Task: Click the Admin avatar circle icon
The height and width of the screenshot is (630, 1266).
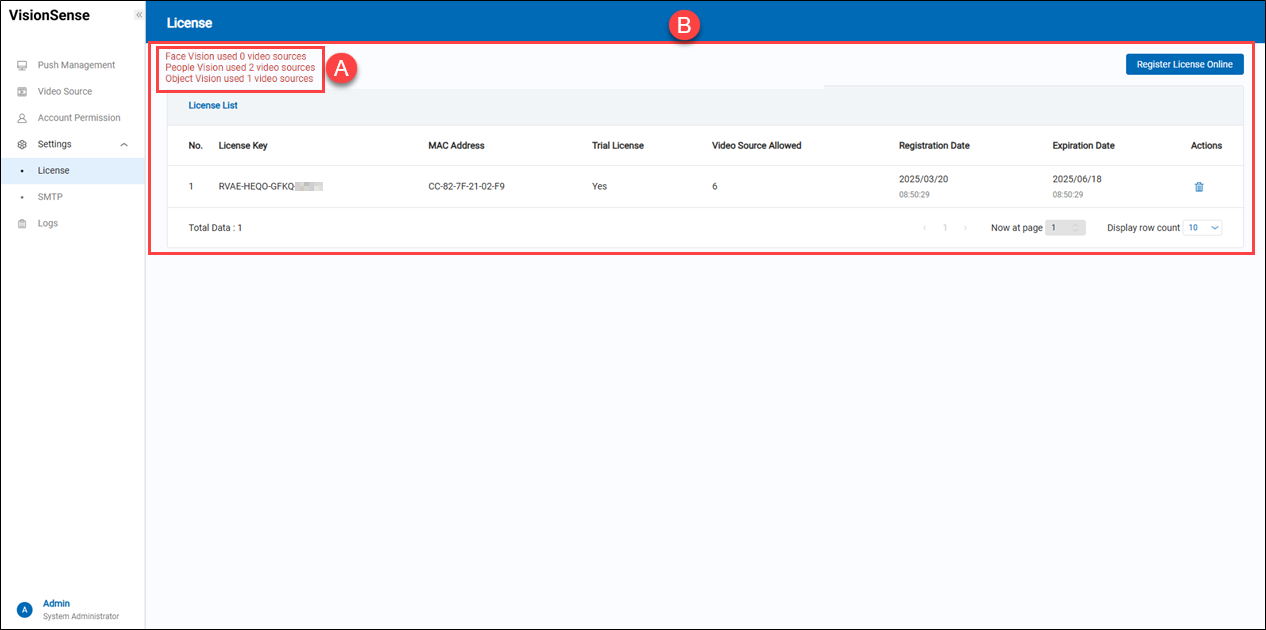Action: pos(25,610)
